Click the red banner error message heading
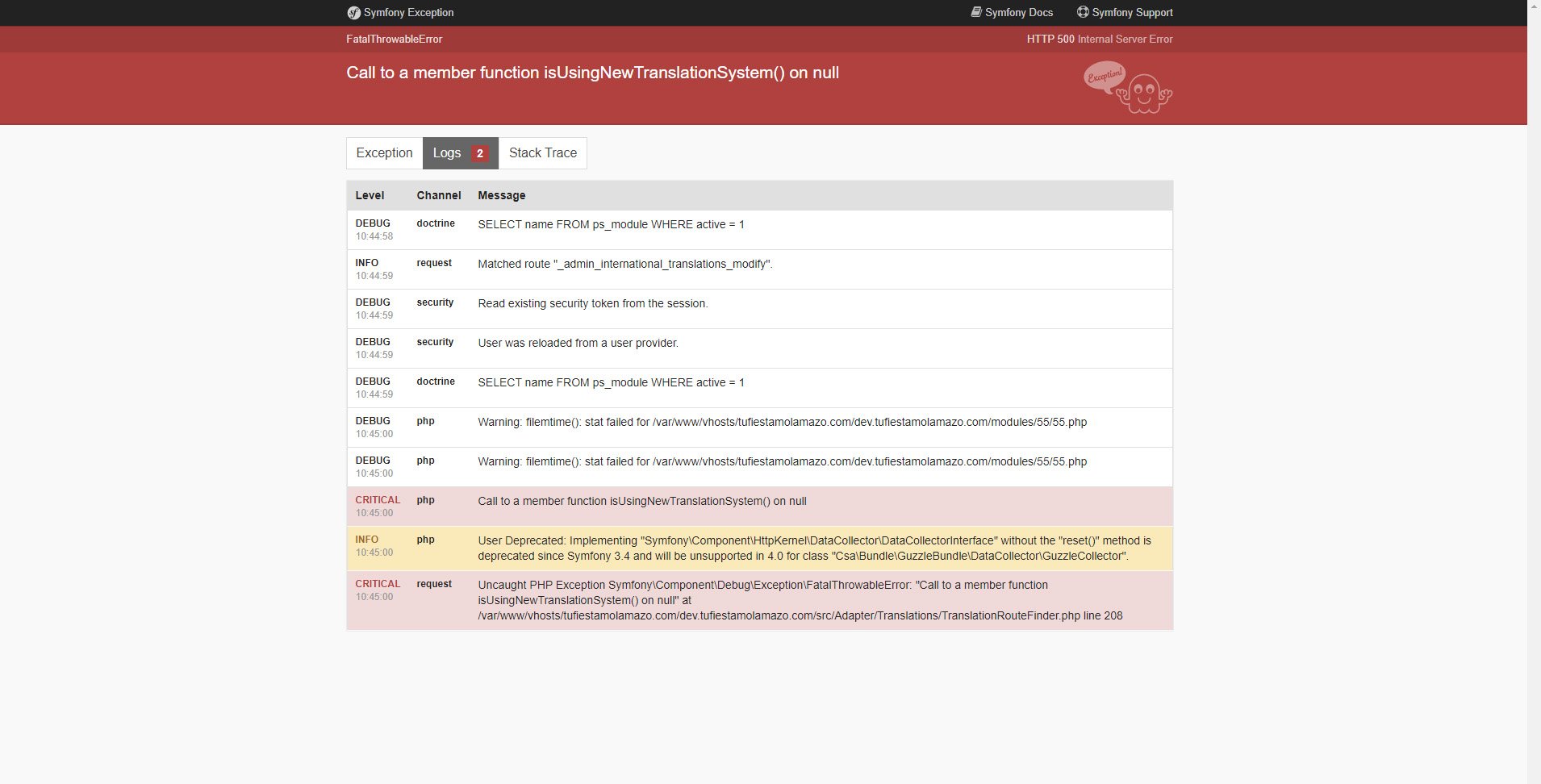Image resolution: width=1541 pixels, height=784 pixels. pyautogui.click(x=593, y=73)
